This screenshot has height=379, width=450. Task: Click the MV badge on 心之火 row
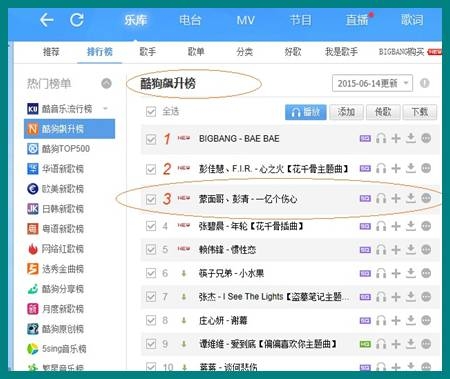365,168
